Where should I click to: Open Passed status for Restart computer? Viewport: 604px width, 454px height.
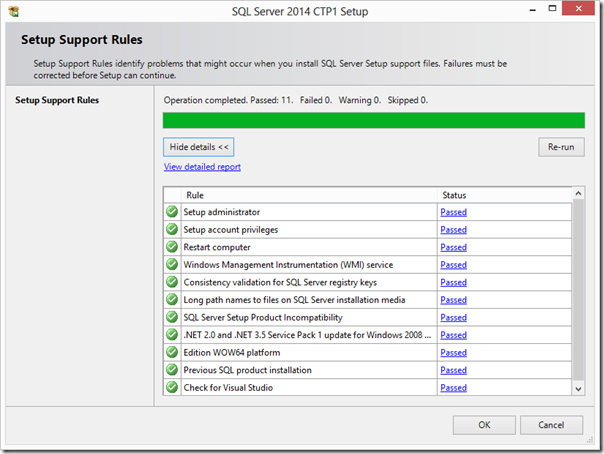tap(453, 247)
